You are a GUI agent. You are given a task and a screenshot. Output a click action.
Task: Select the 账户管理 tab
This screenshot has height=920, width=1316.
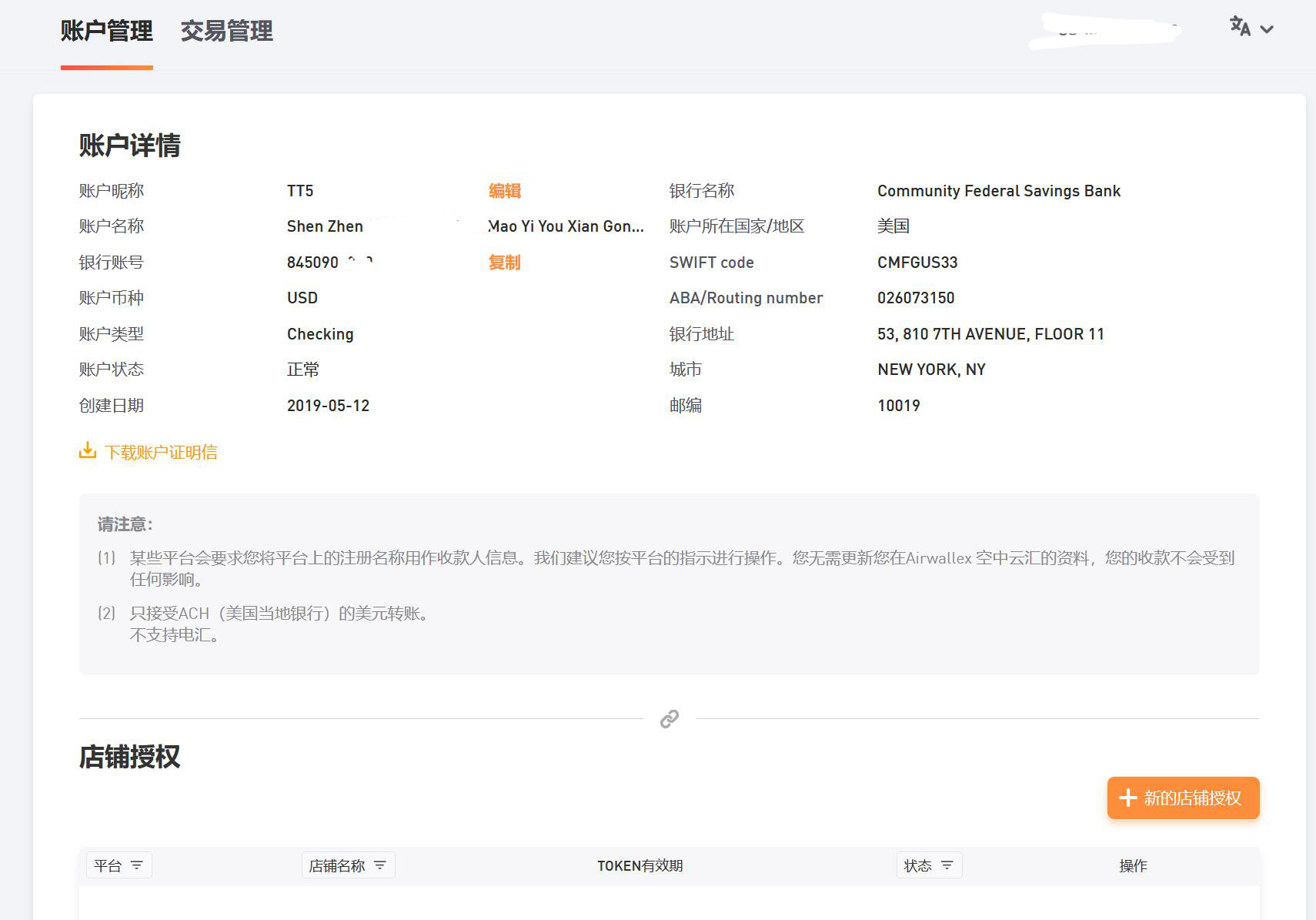coord(106,32)
